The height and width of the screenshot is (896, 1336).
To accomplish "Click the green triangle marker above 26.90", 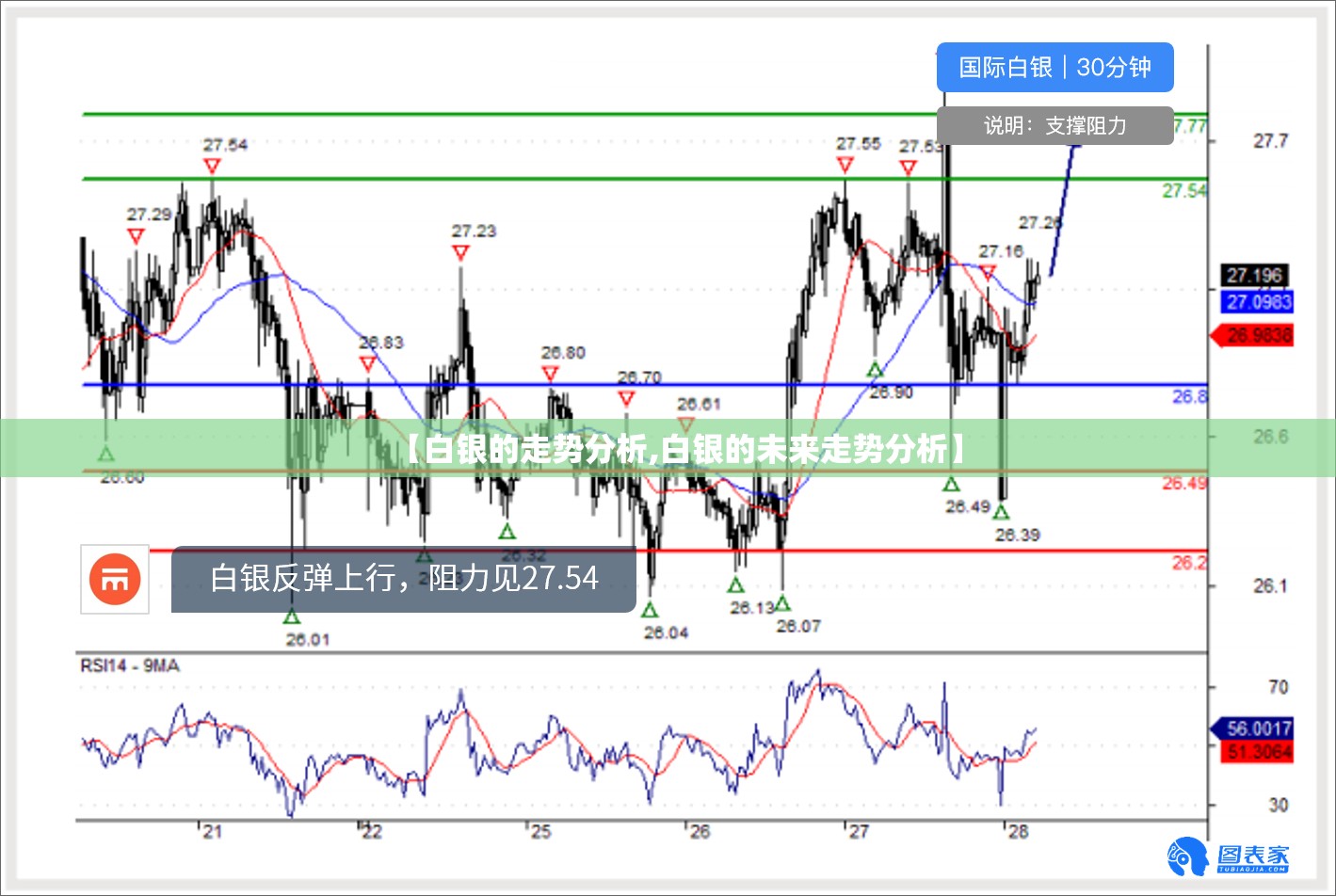I will pos(876,369).
